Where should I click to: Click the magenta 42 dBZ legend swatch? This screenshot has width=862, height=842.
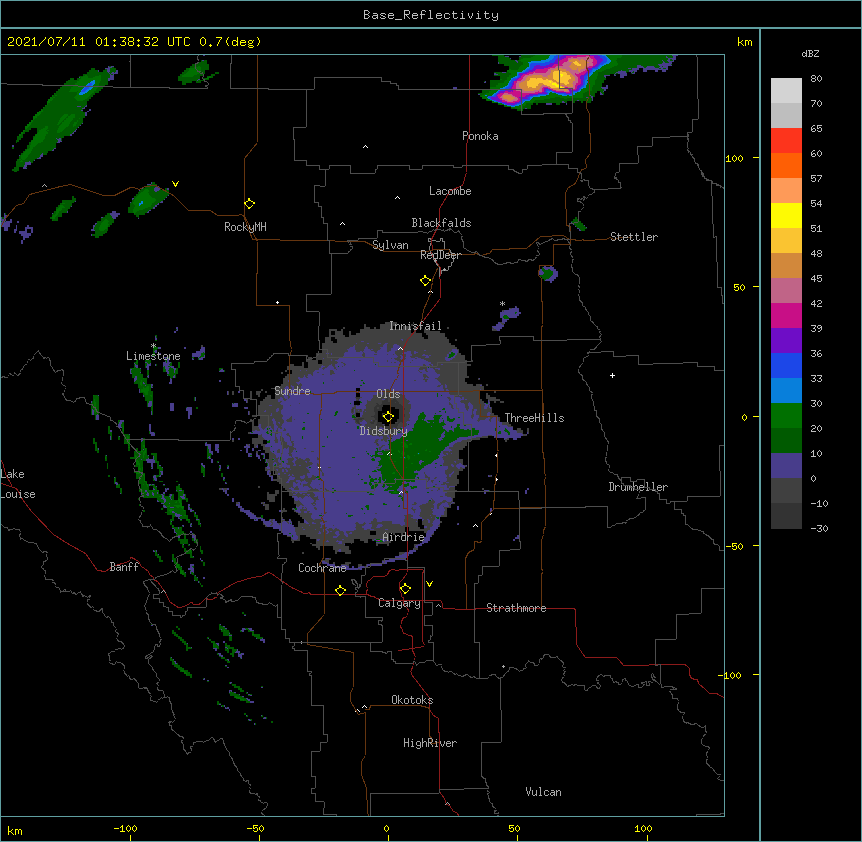[786, 315]
